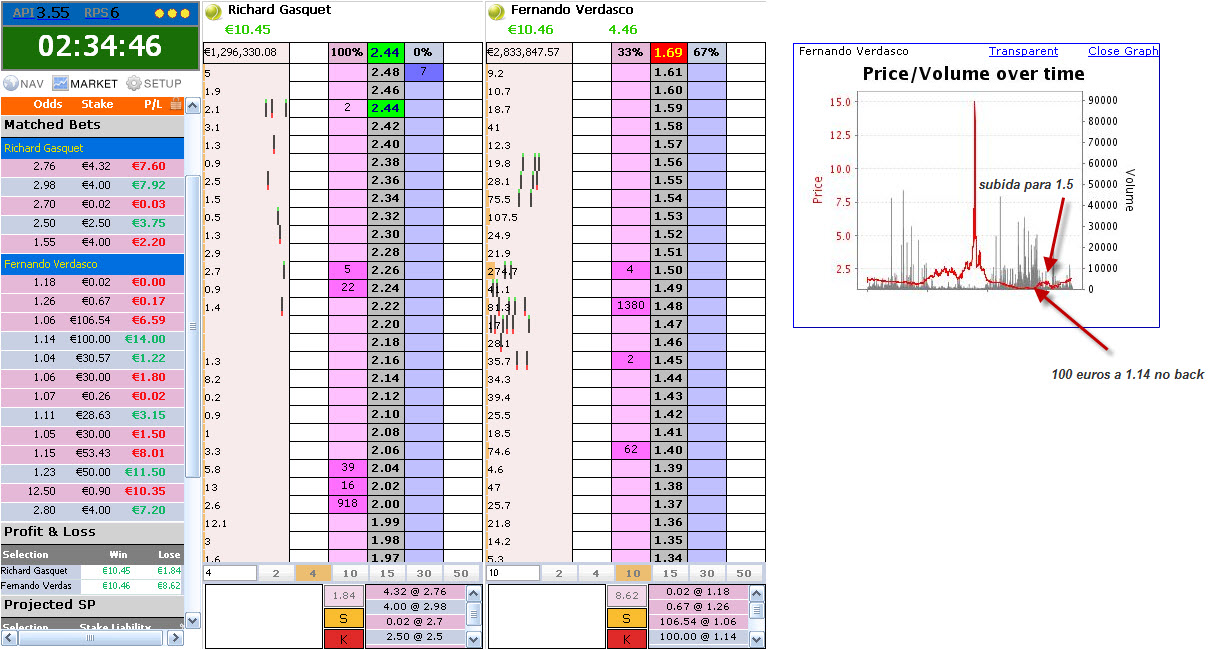Select stake 15 on the Gasquet ladder
This screenshot has width=1215, height=650.
point(386,573)
